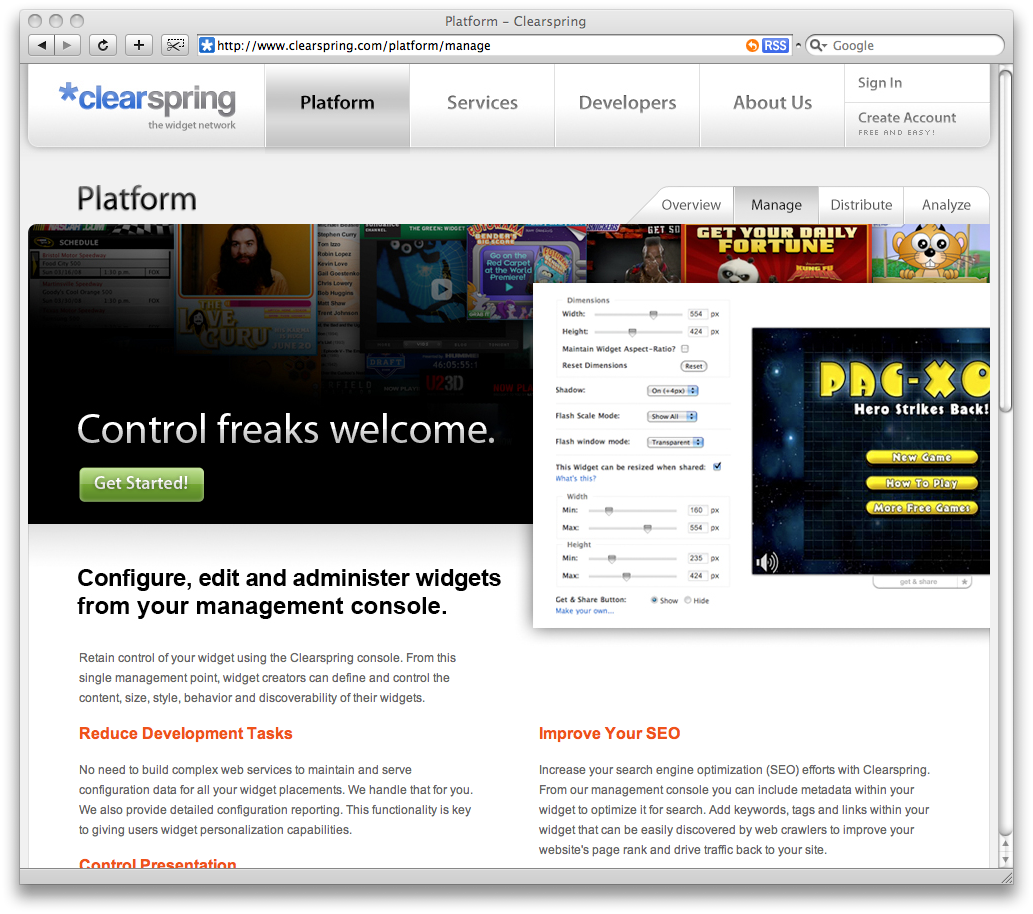Click the site favicon in address bar

click(x=207, y=45)
